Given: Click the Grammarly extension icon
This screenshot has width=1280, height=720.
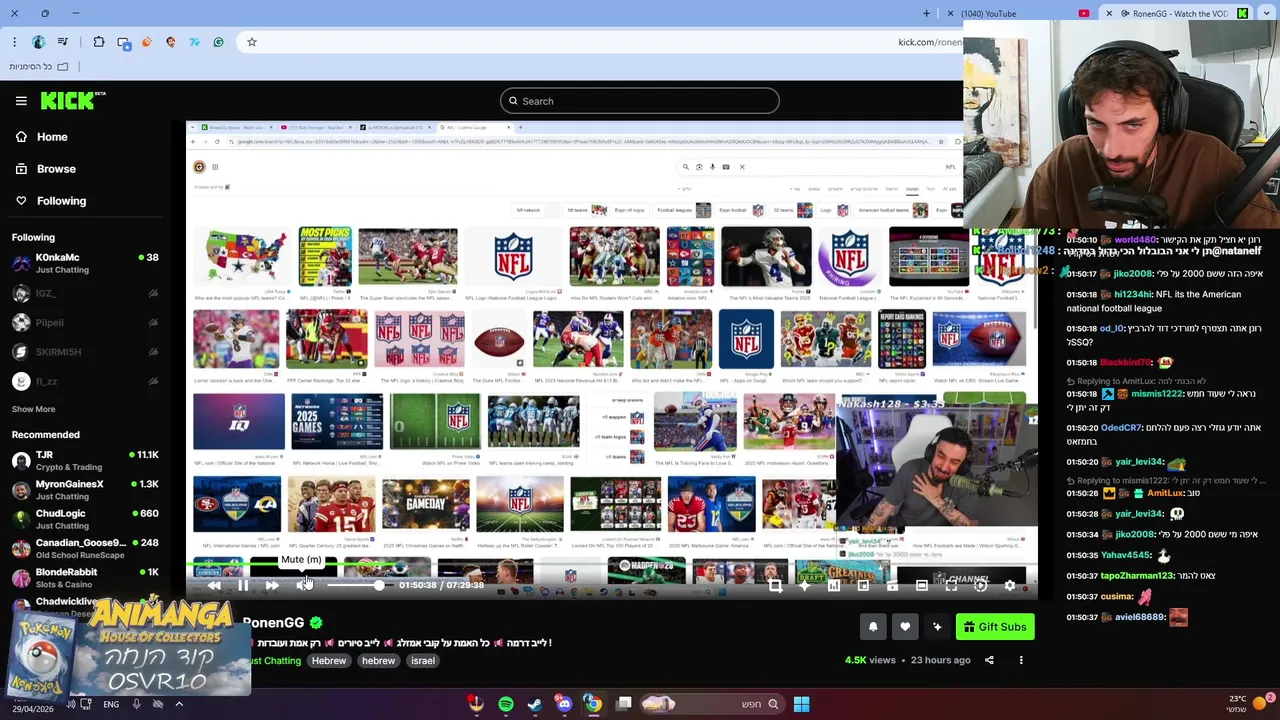Looking at the screenshot, I should point(218,42).
